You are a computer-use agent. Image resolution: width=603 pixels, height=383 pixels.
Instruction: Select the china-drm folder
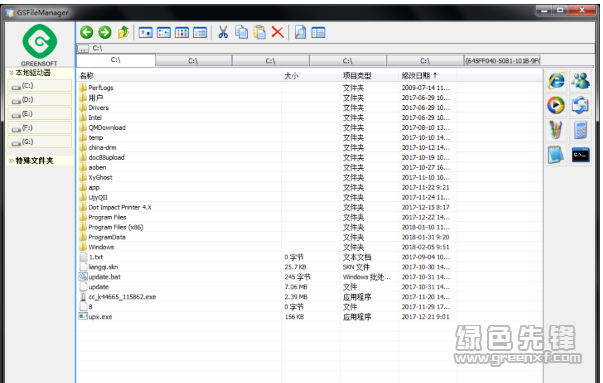coord(102,148)
